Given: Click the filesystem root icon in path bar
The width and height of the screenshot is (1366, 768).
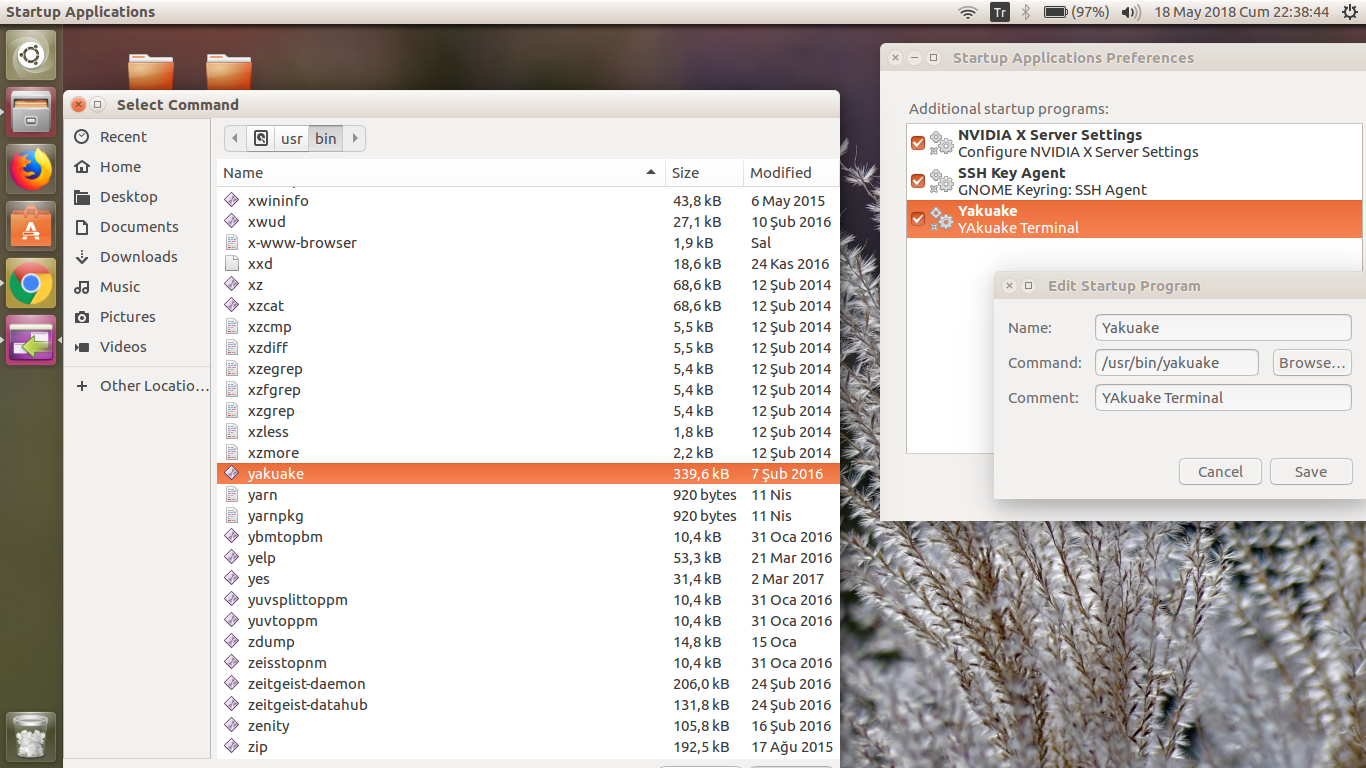Looking at the screenshot, I should tap(261, 138).
